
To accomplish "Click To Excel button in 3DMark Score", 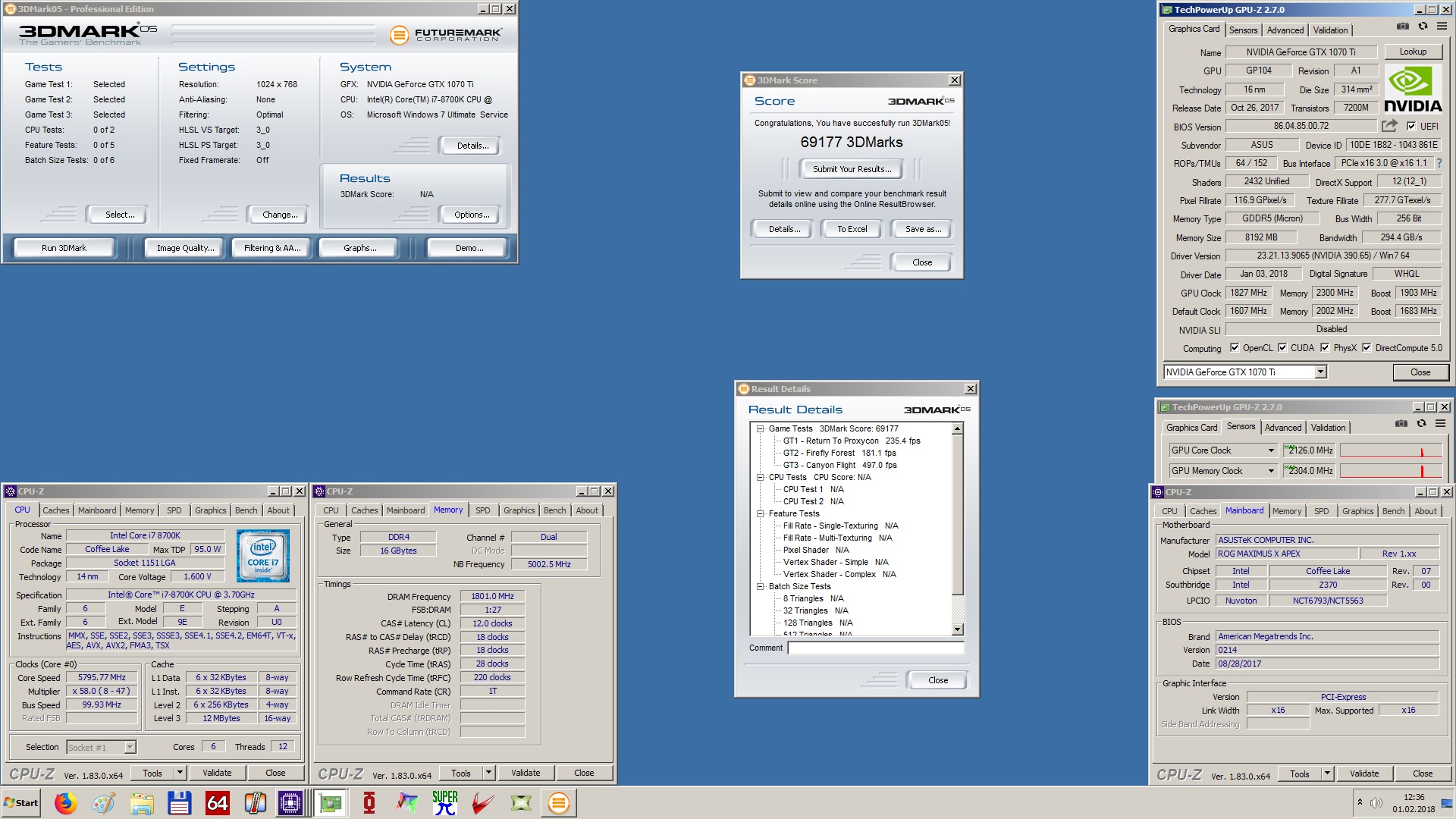I will 852,229.
